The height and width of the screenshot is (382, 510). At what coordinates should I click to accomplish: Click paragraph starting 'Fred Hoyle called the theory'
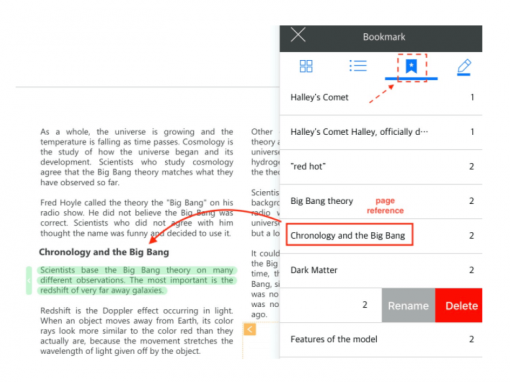[x=137, y=218]
